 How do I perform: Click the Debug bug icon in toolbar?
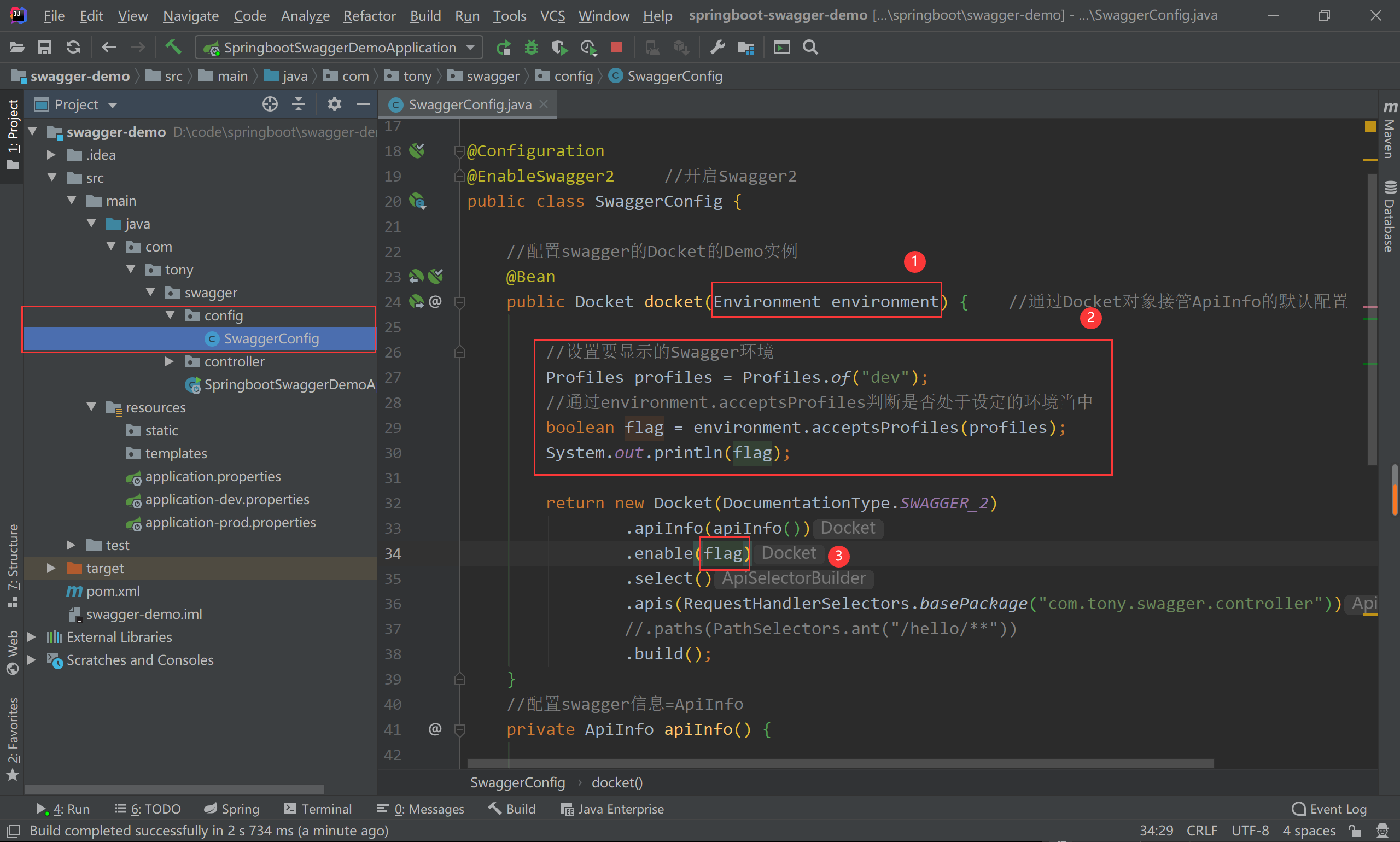tap(531, 47)
